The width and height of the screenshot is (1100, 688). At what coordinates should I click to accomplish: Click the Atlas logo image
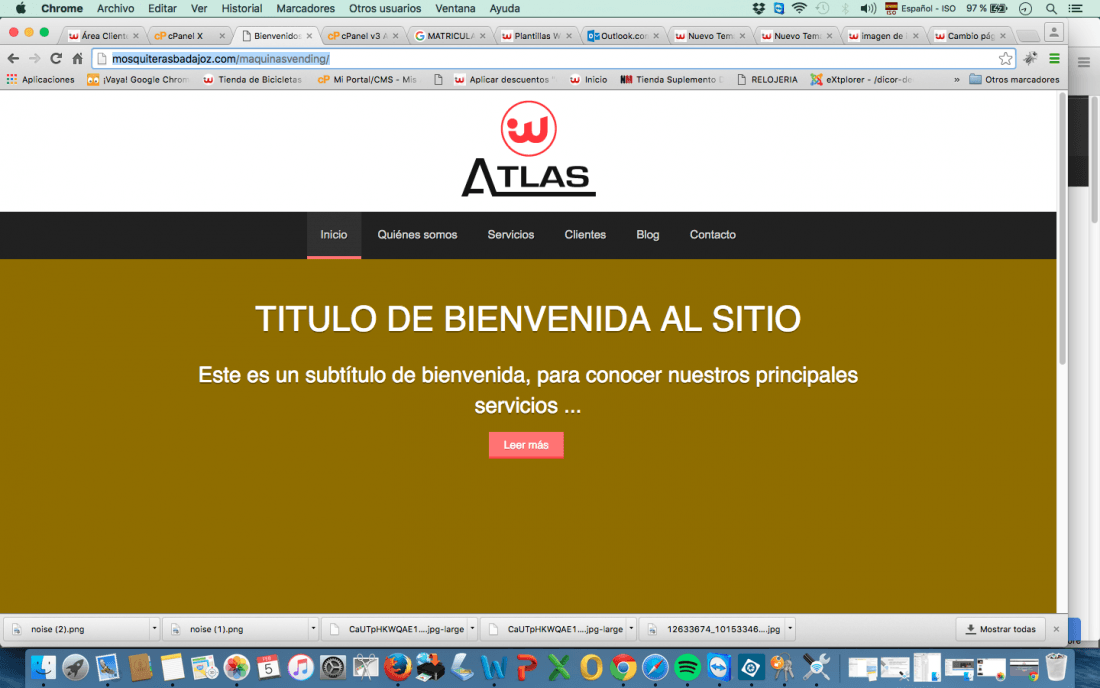pyautogui.click(x=528, y=149)
